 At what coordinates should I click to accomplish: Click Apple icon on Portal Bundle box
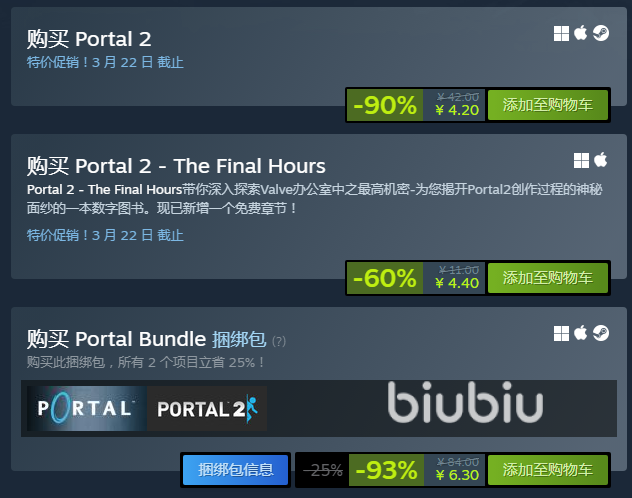click(x=580, y=333)
